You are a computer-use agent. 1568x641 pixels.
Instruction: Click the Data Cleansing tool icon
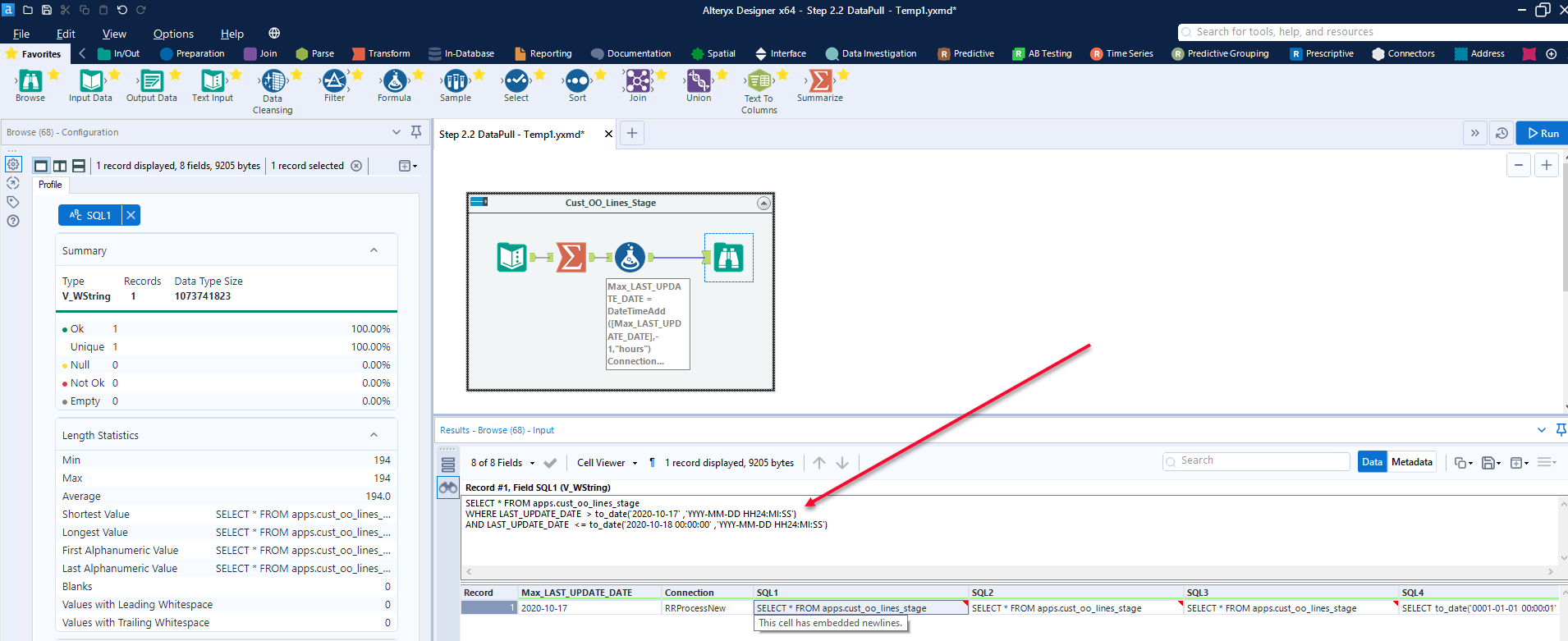click(273, 81)
